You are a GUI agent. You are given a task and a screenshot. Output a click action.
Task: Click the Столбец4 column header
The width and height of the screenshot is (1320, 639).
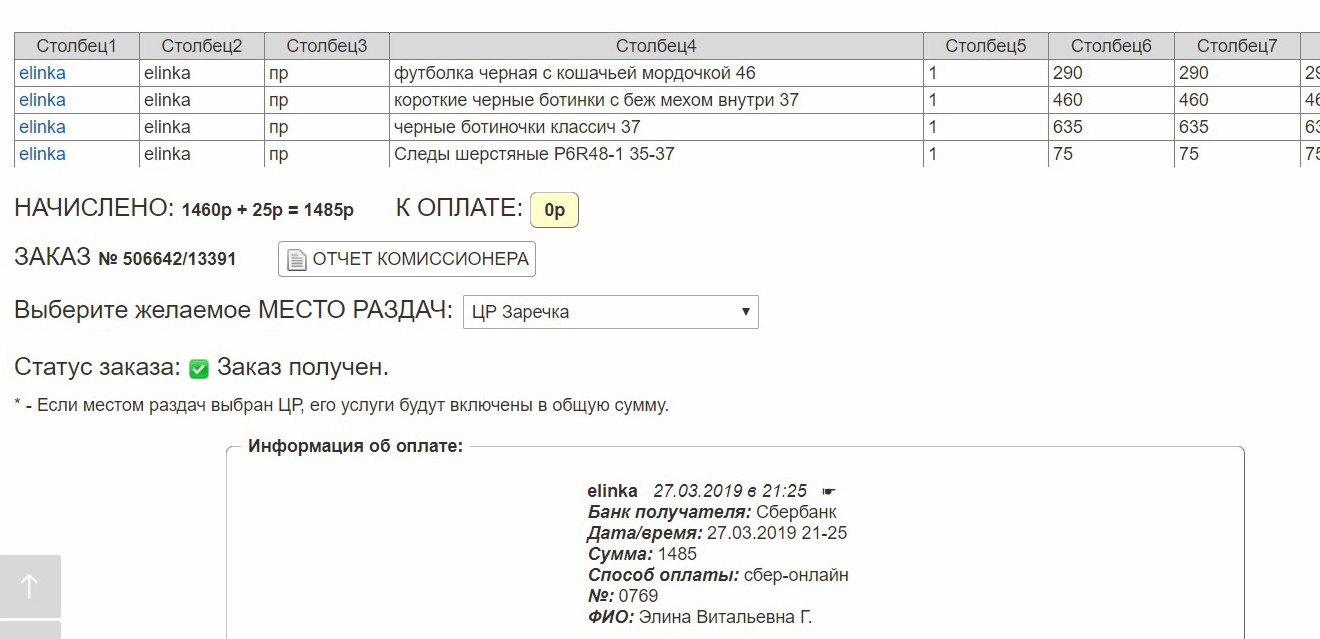pos(656,46)
